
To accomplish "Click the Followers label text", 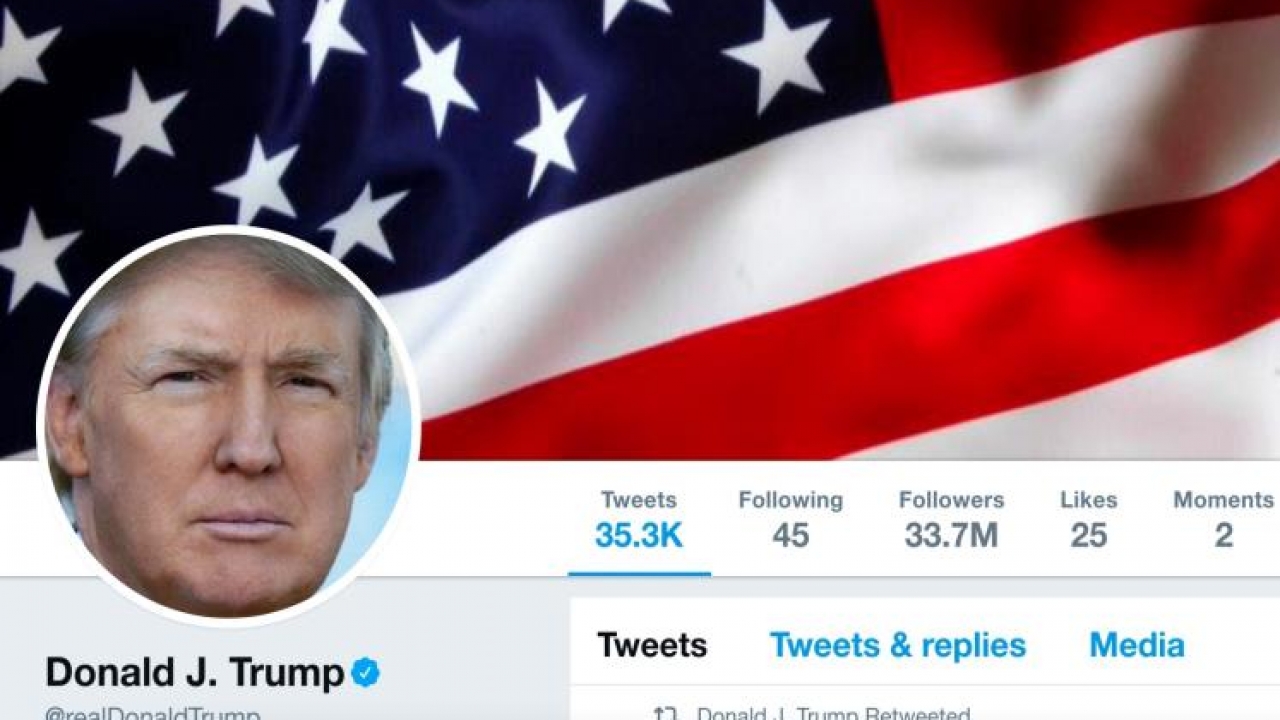I will click(951, 500).
